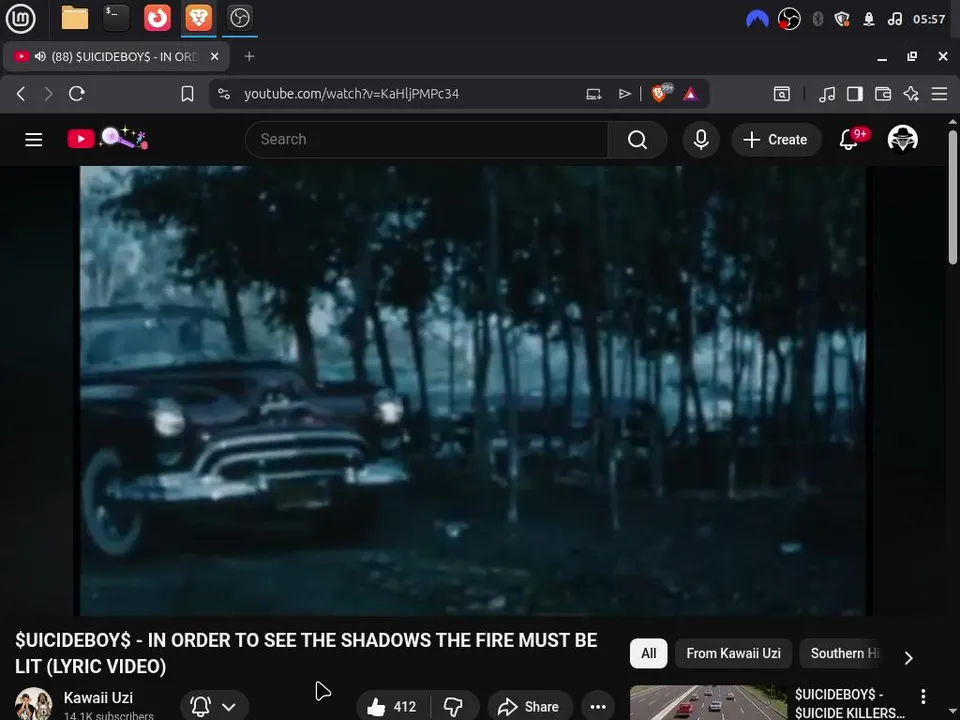This screenshot has height=720, width=960.
Task: Click the 05:57 clock
Action: pos(929,19)
